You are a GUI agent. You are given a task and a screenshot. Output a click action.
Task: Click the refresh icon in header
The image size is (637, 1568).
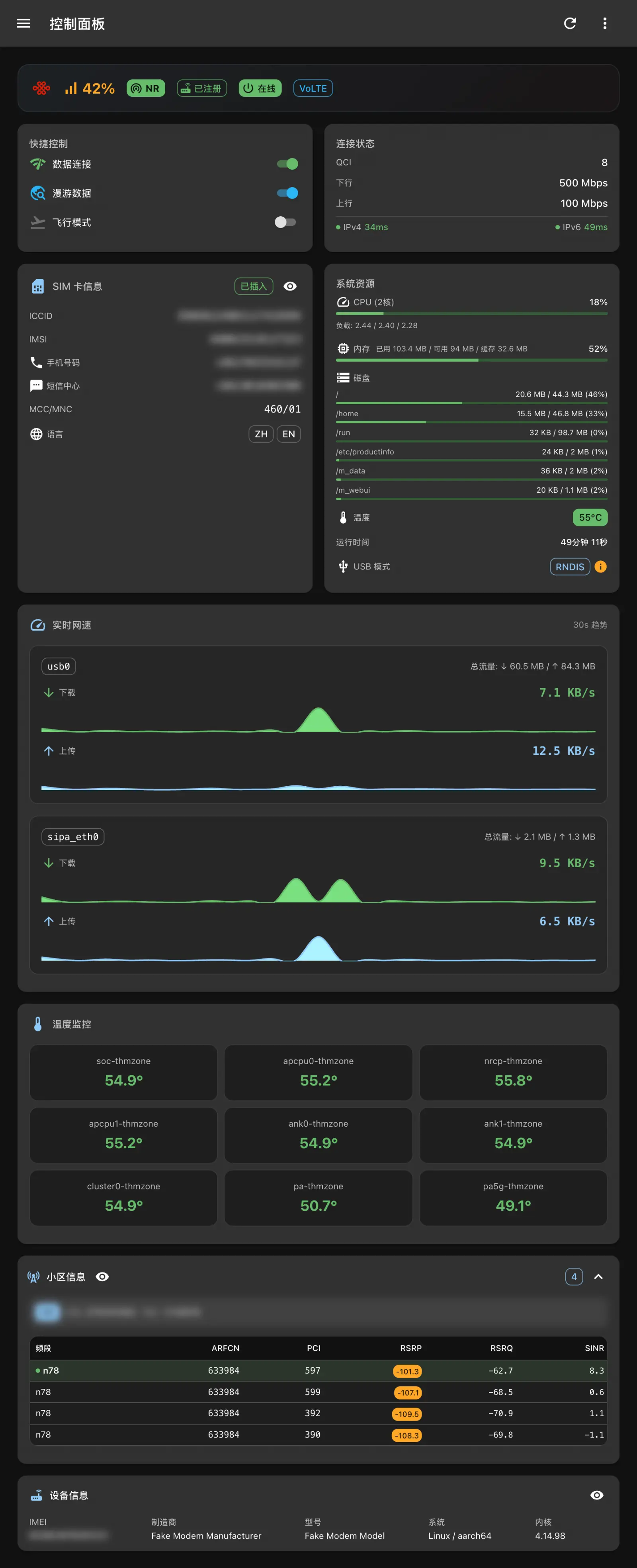click(569, 23)
